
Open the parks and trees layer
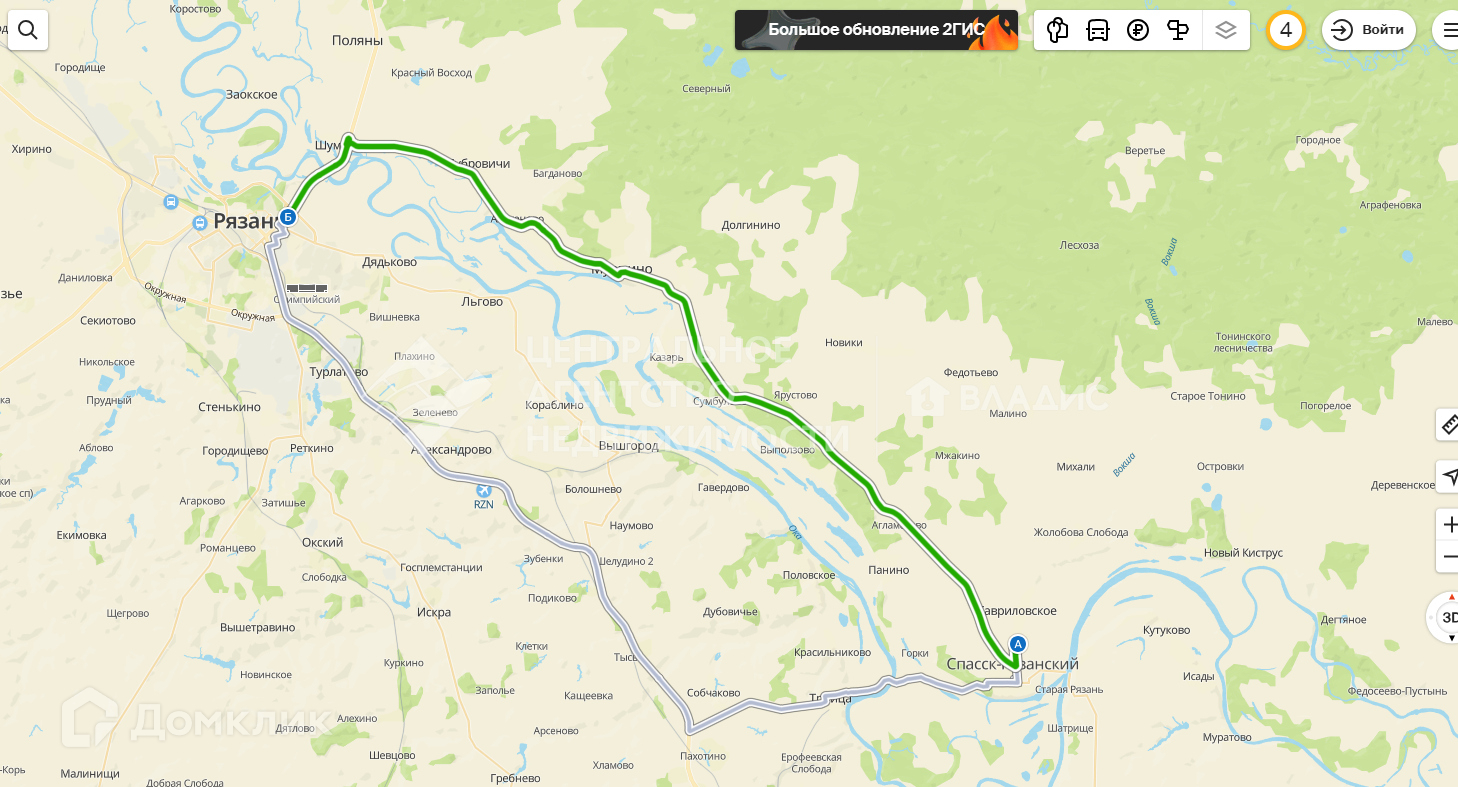(1057, 30)
